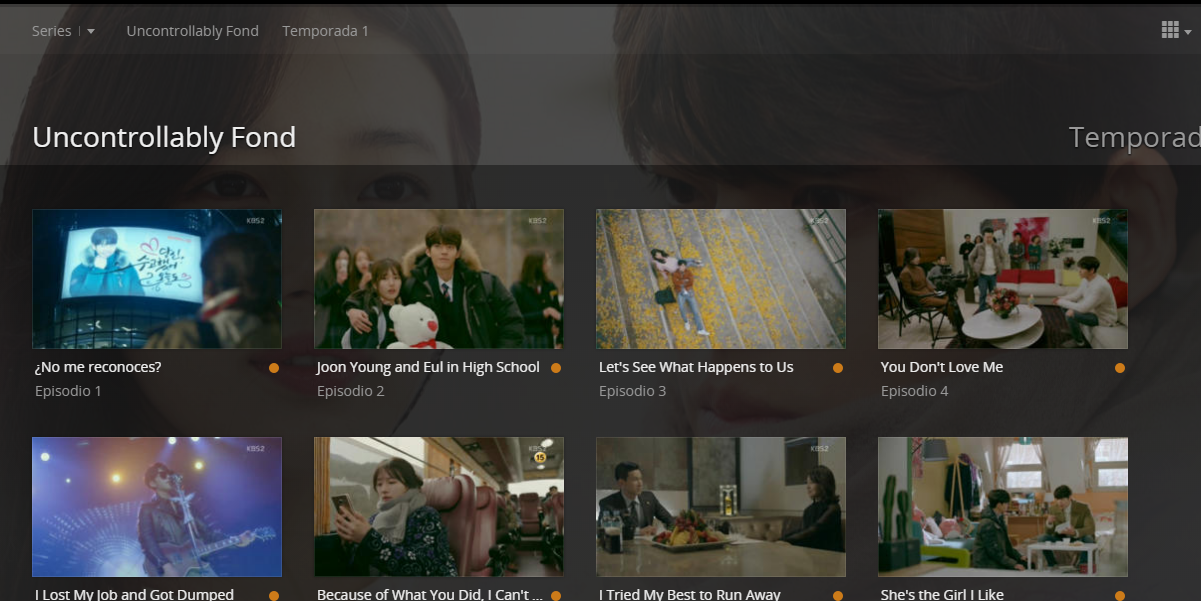Click title Because of What You Did, I Can't
This screenshot has width=1201, height=601.
pos(430,594)
